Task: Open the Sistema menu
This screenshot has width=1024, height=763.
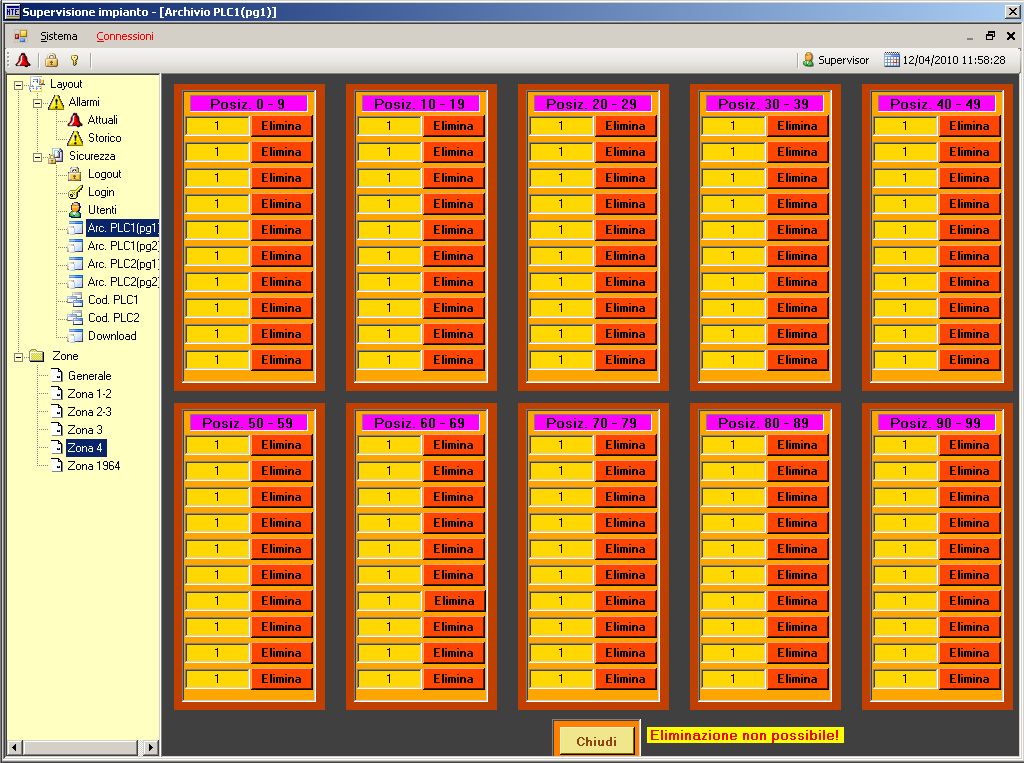Action: [58, 36]
